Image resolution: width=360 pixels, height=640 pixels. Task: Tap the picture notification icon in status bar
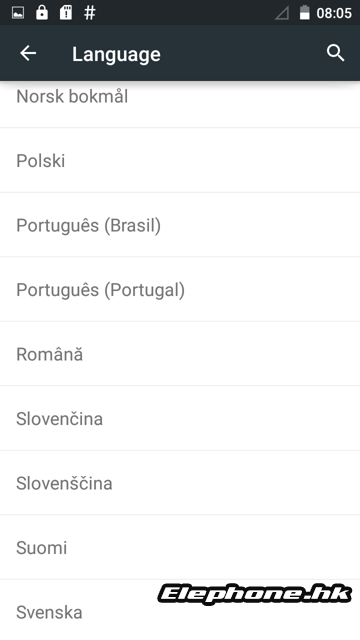coord(18,13)
